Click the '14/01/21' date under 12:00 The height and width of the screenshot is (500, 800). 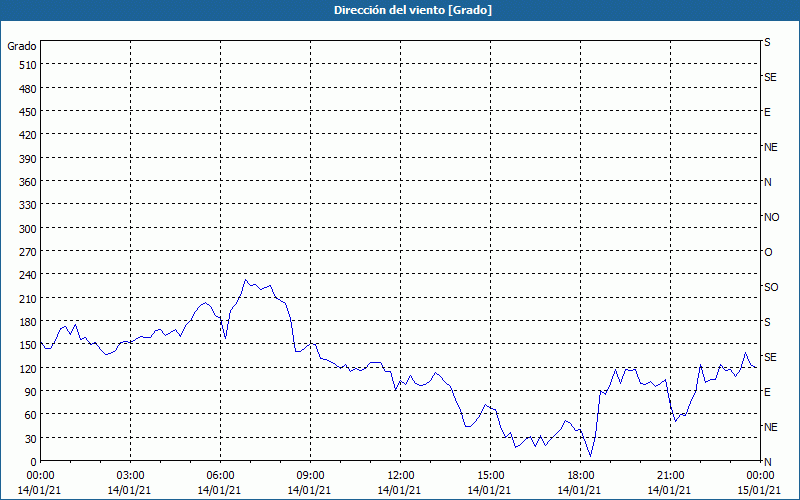click(400, 490)
